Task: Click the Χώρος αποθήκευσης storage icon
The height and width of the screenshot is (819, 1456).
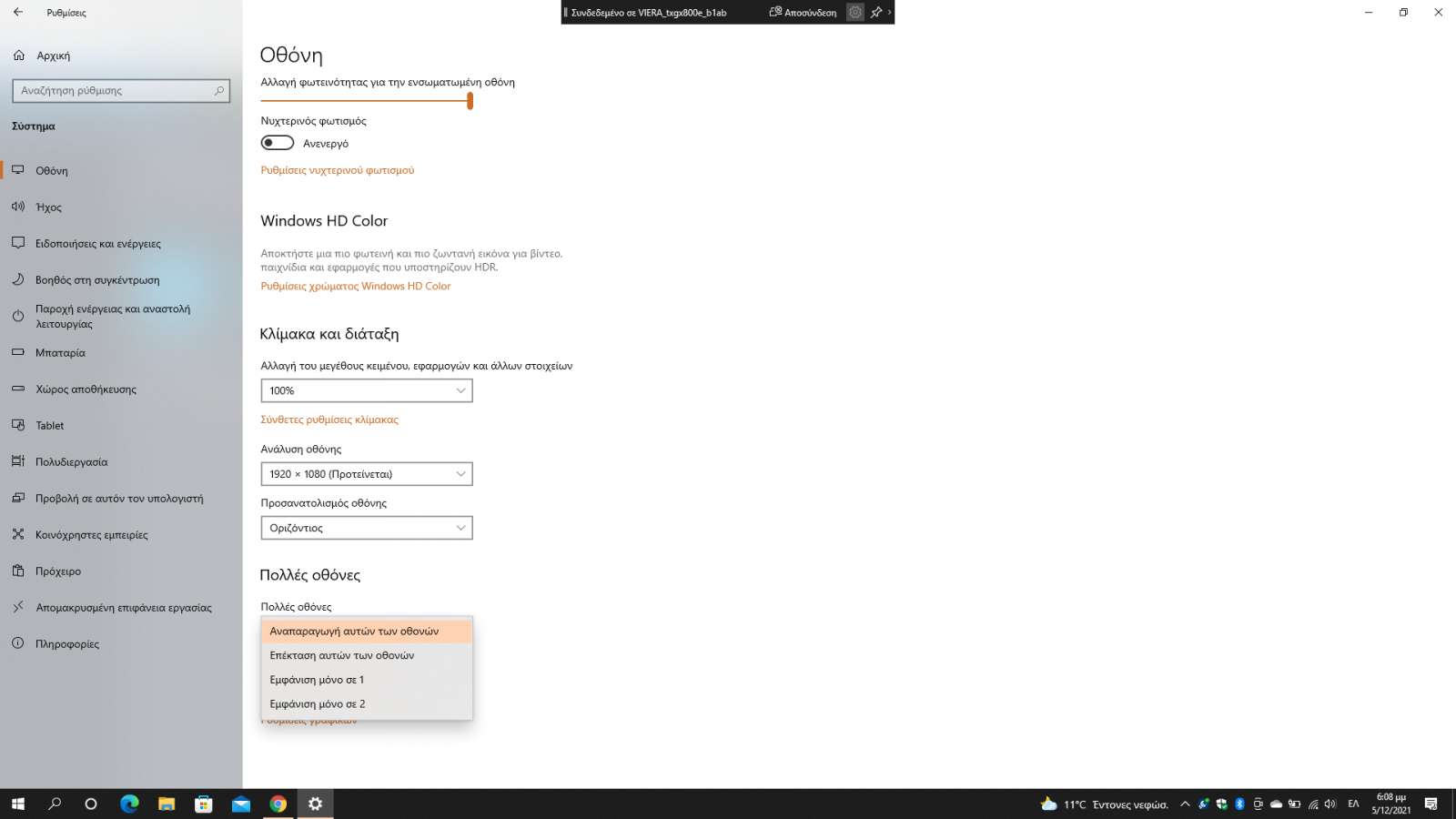Action: [x=18, y=389]
